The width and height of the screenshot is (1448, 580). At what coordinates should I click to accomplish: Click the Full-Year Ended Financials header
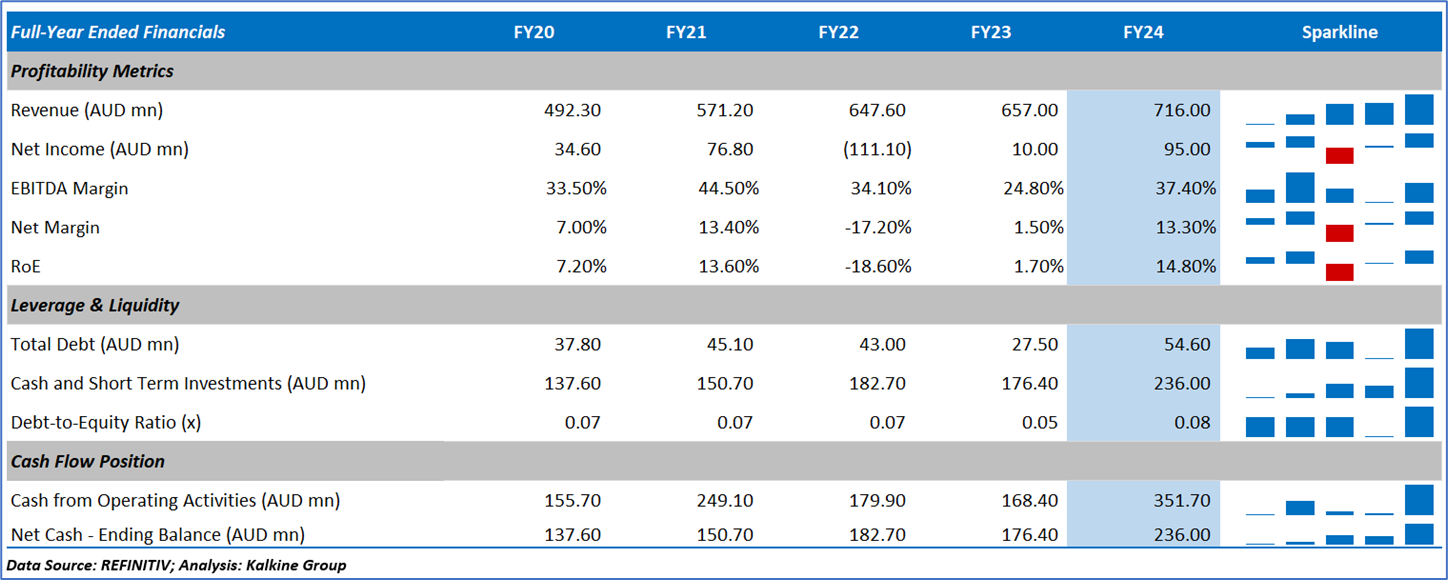tap(118, 32)
